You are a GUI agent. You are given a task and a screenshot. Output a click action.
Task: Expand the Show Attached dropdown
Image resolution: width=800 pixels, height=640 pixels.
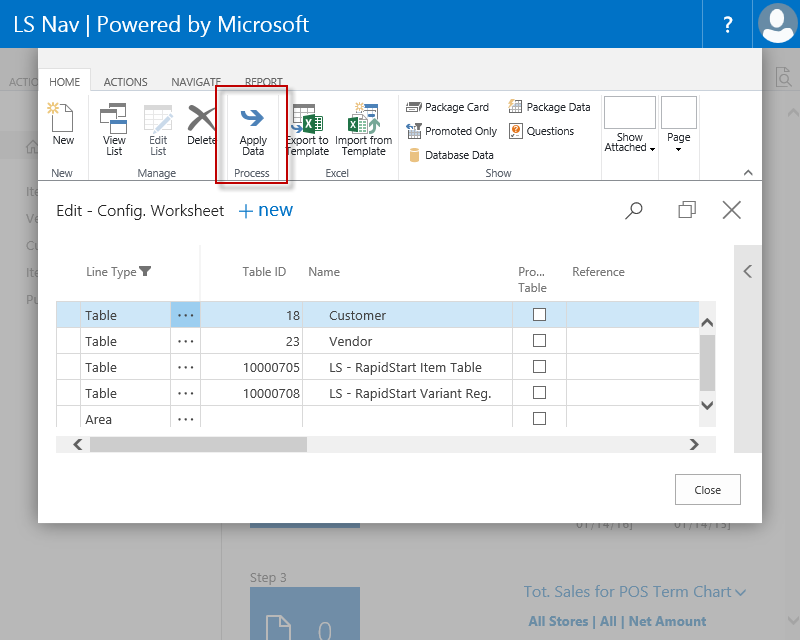tap(630, 148)
